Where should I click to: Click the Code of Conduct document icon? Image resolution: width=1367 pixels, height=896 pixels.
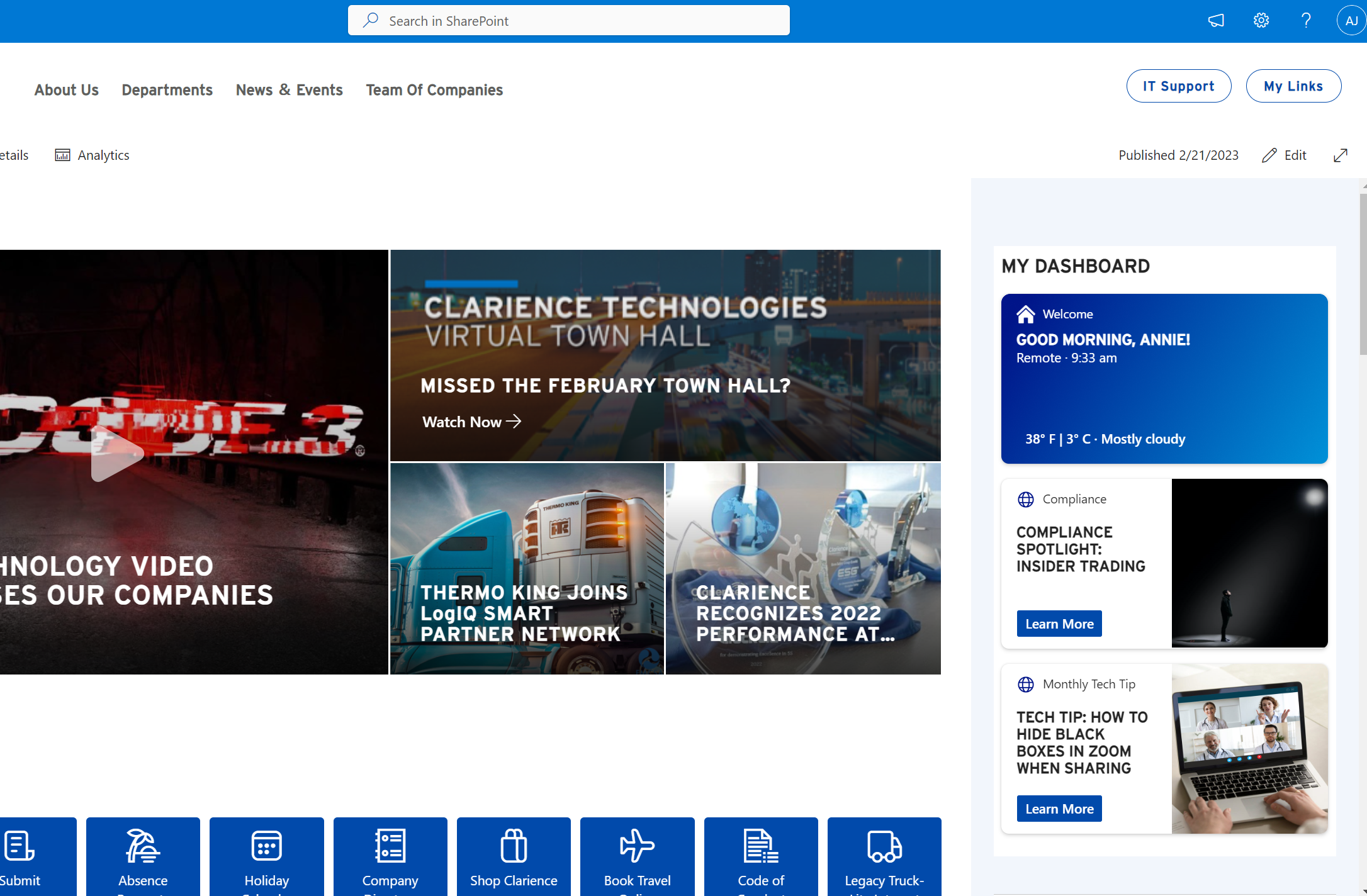pos(760,846)
